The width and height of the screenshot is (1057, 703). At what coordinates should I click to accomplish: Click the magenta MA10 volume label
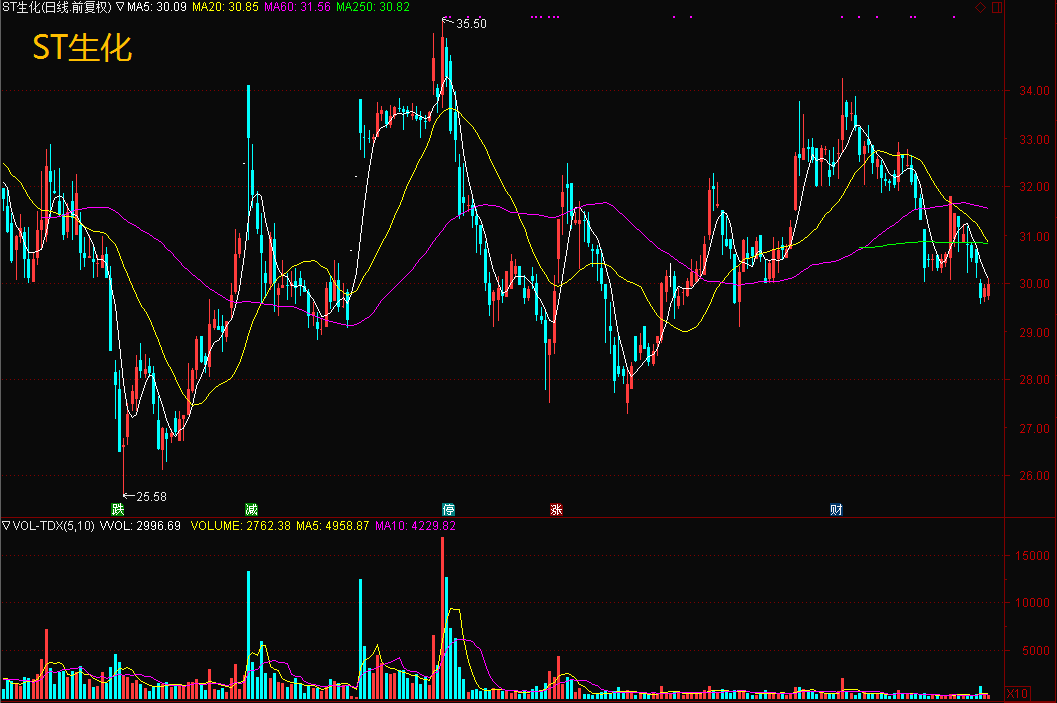point(415,525)
